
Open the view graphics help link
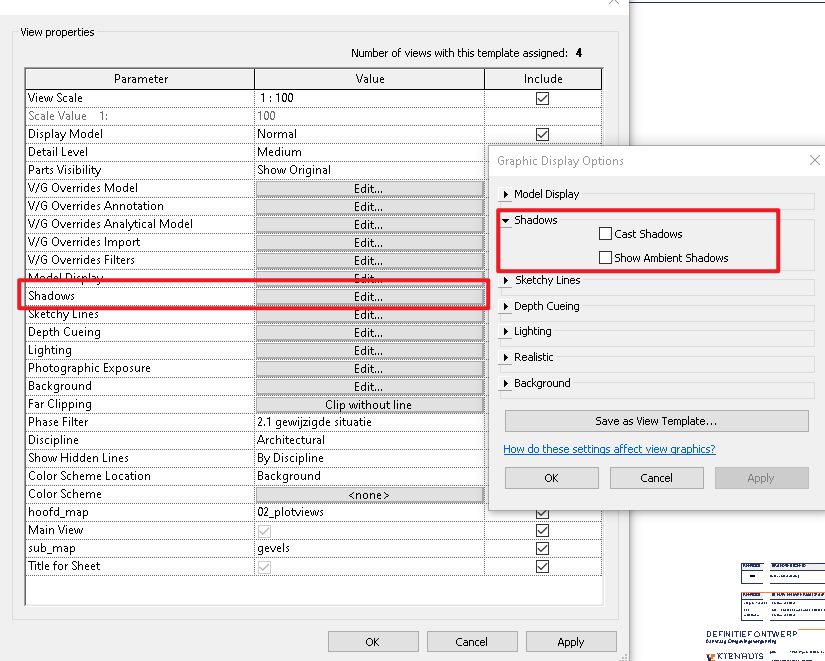tap(609, 448)
